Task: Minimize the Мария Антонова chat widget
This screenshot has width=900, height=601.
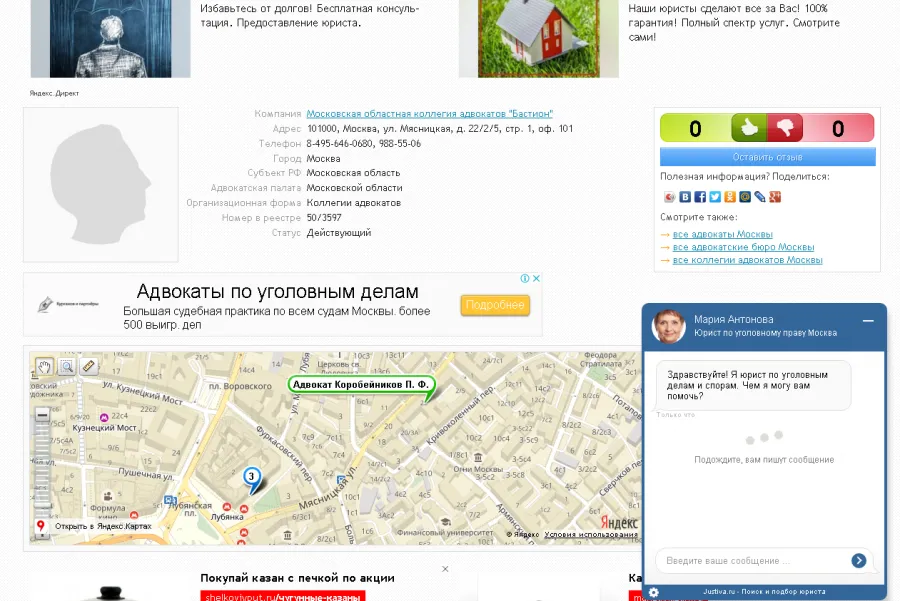Action: click(x=868, y=321)
